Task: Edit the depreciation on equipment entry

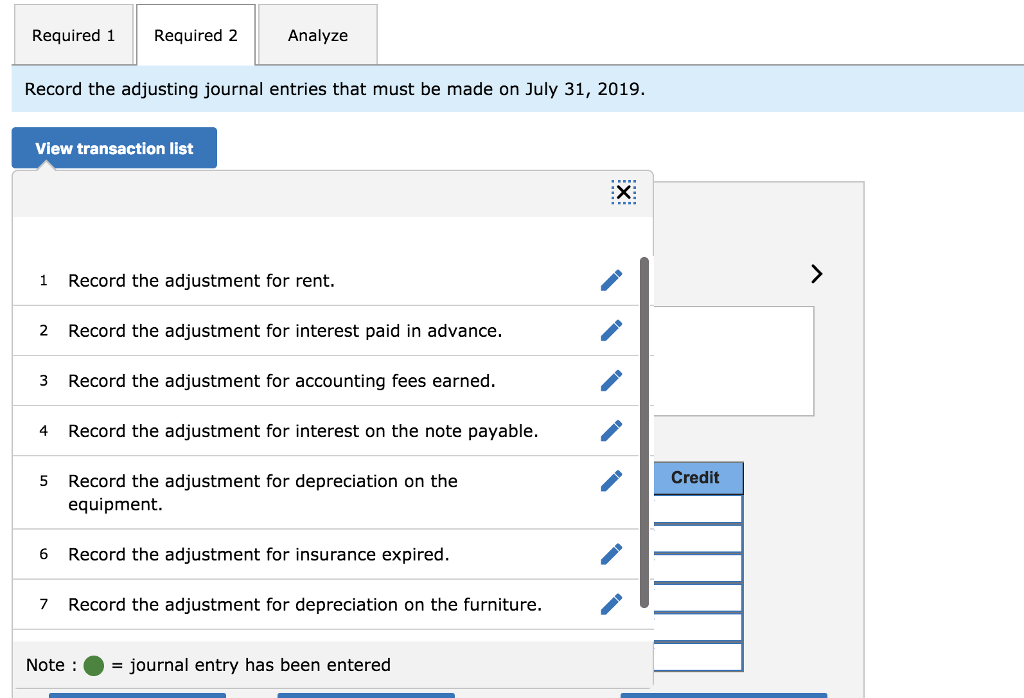Action: (x=611, y=481)
